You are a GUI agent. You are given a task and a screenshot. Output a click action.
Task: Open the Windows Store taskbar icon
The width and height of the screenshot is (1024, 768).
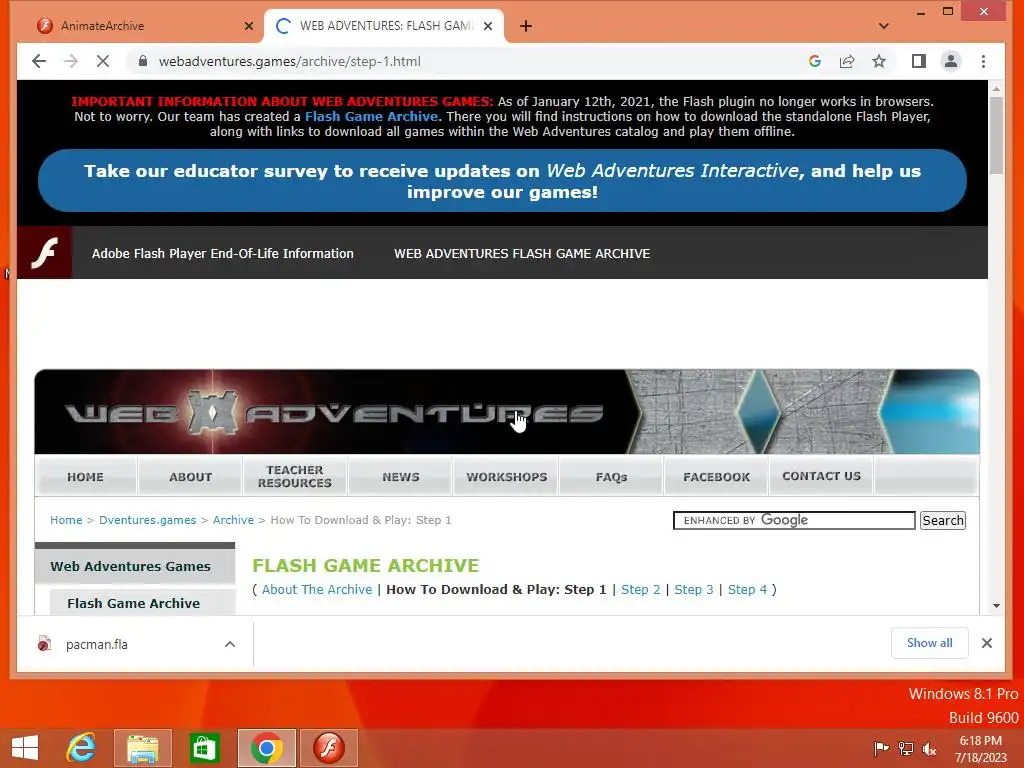click(204, 747)
